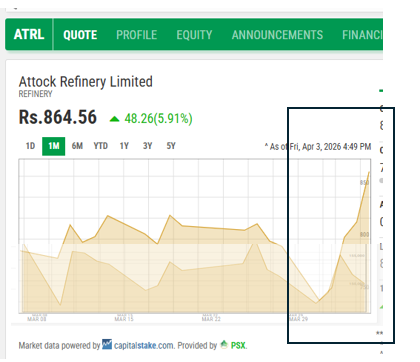Open the ANNOUNCEMENTS tab

coord(277,35)
